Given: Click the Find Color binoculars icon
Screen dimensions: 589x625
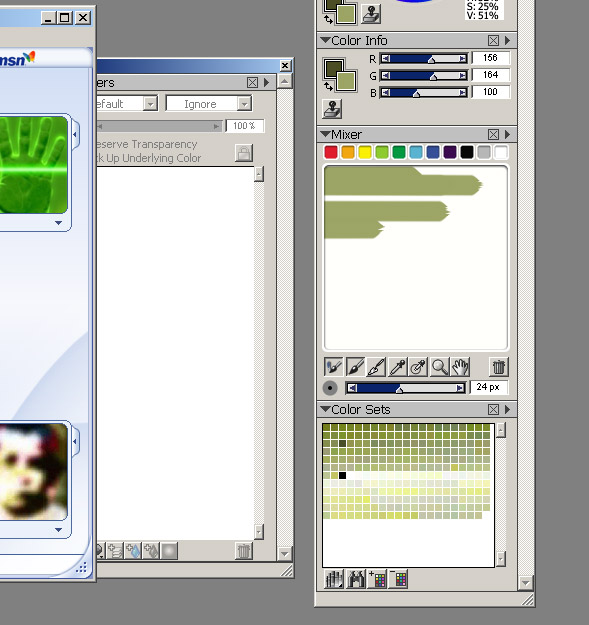Looking at the screenshot, I should click(x=356, y=579).
